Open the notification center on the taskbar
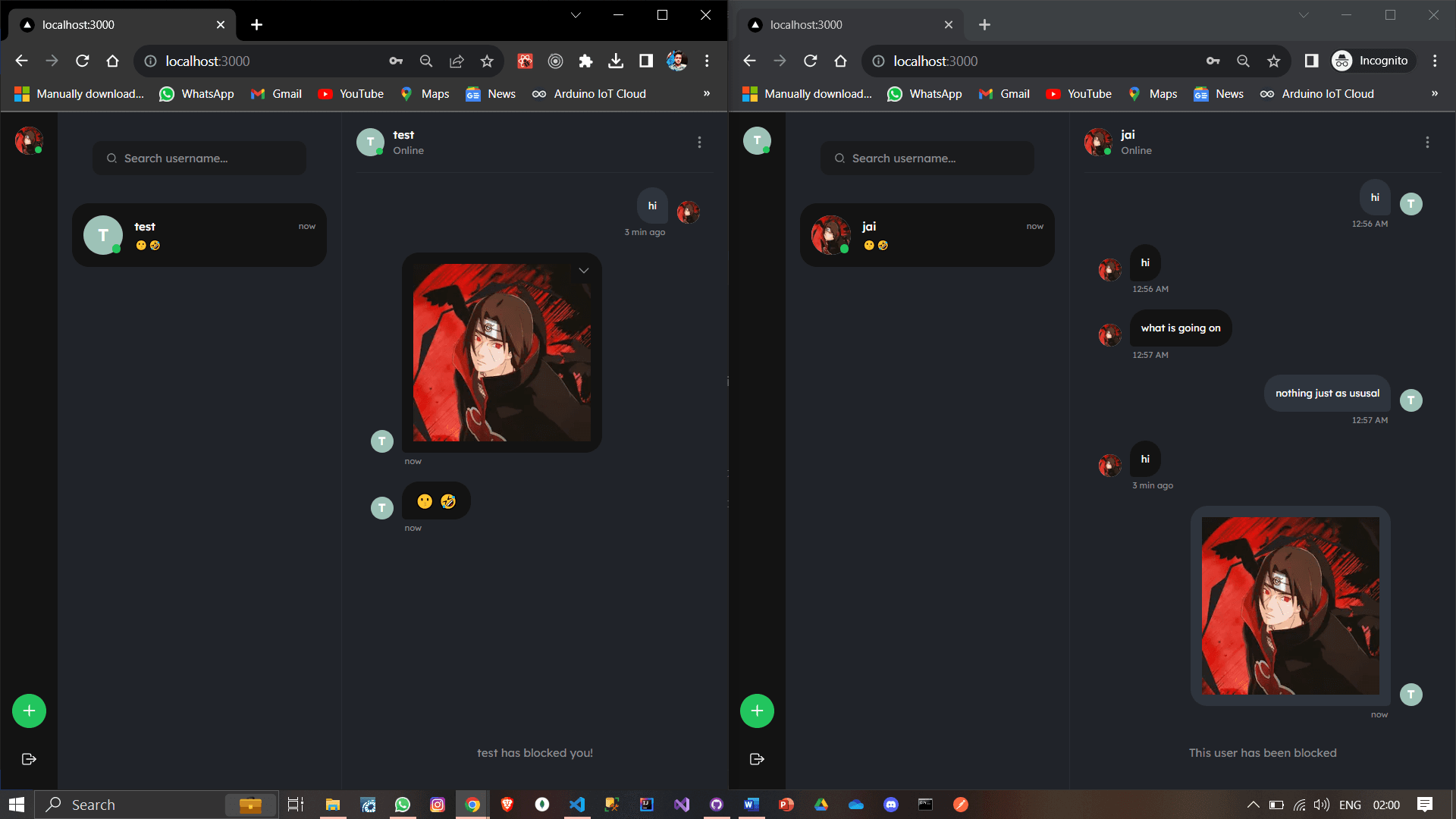The height and width of the screenshot is (819, 1456). [x=1425, y=805]
